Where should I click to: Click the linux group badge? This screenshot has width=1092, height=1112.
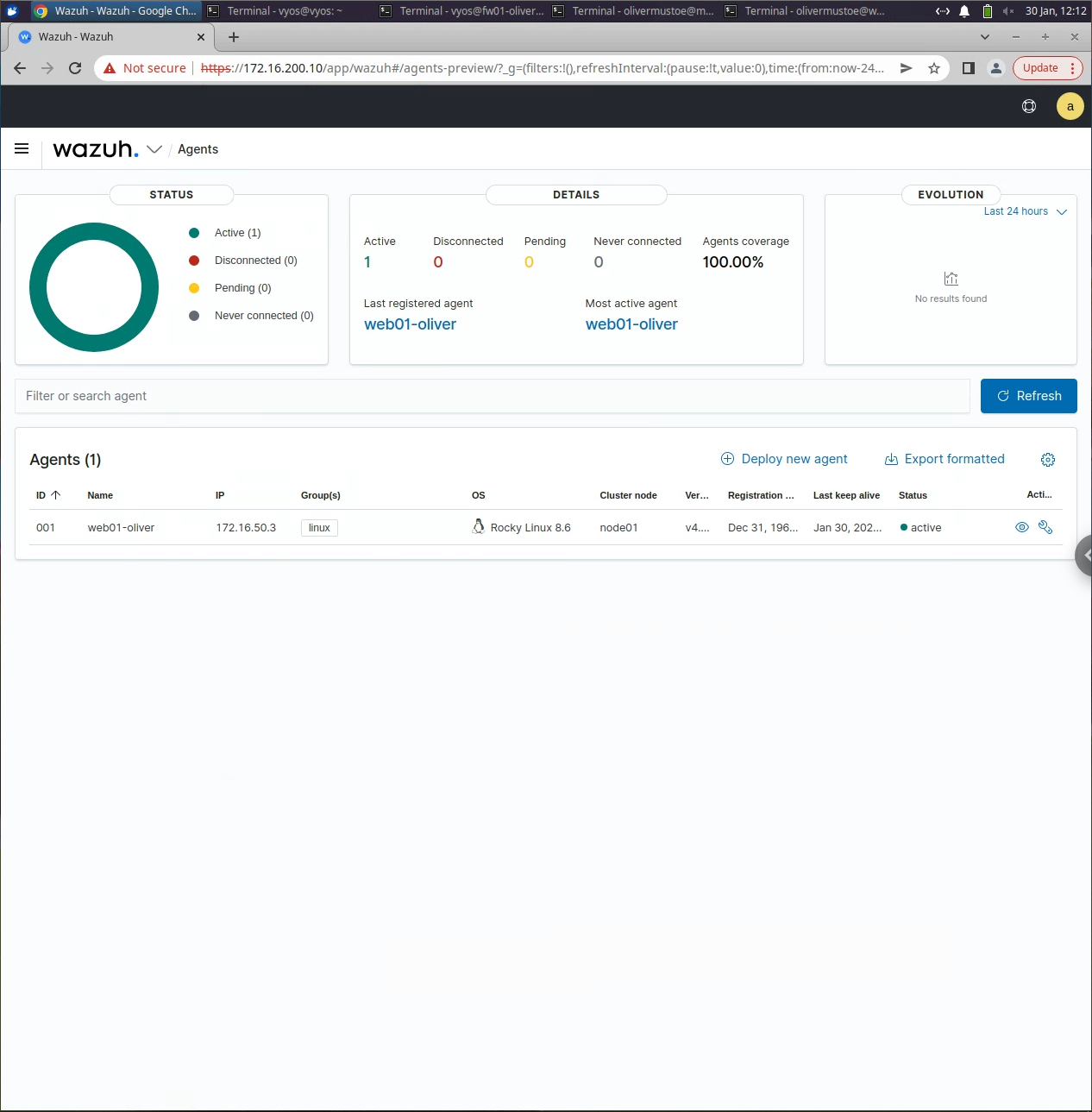point(319,528)
